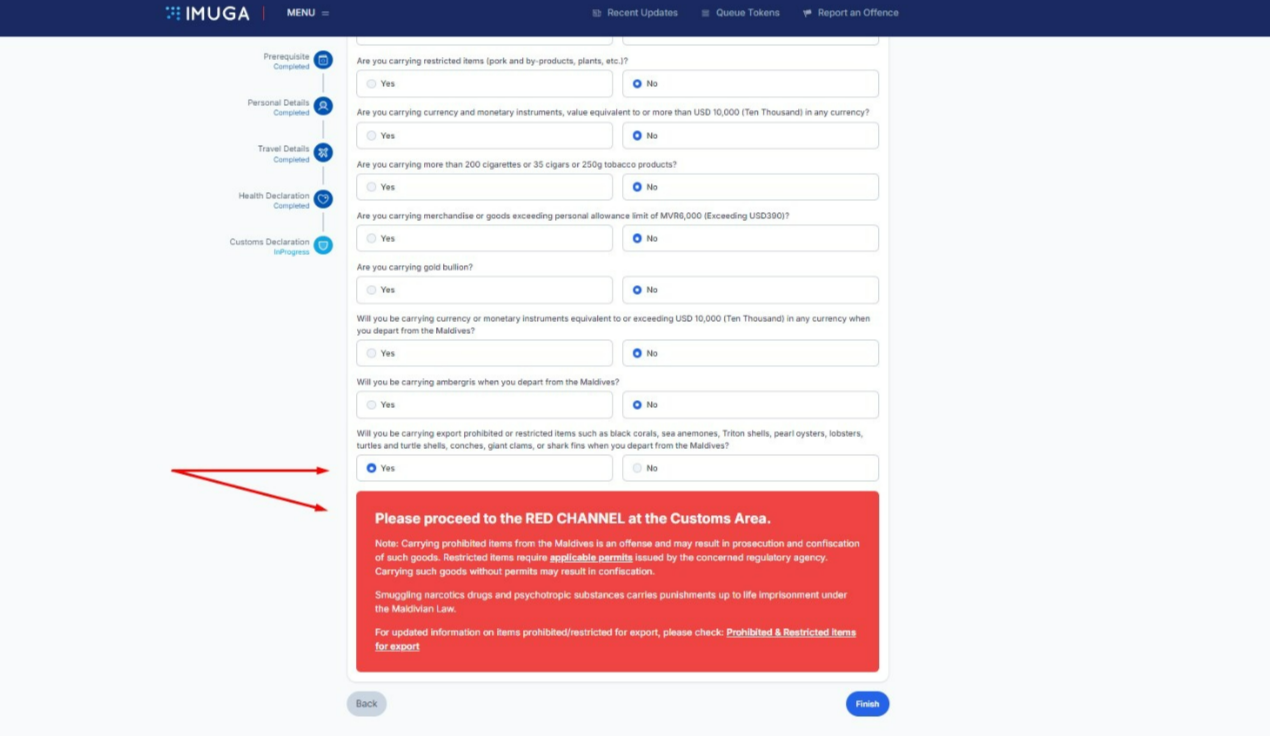Select the Personal Details step icon
Screen dimensions: 1270x736
(323, 106)
